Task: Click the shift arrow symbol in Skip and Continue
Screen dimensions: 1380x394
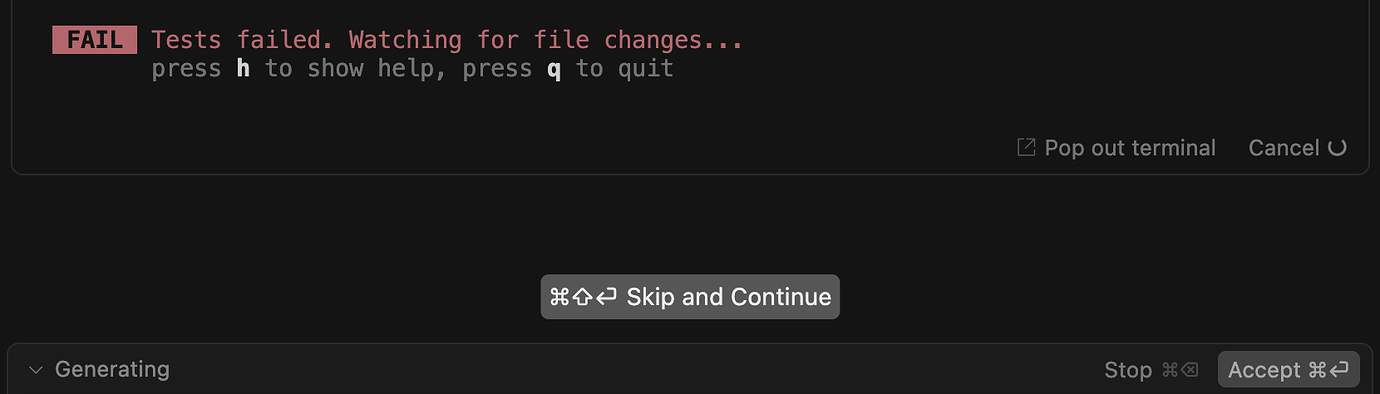Action: coord(583,297)
